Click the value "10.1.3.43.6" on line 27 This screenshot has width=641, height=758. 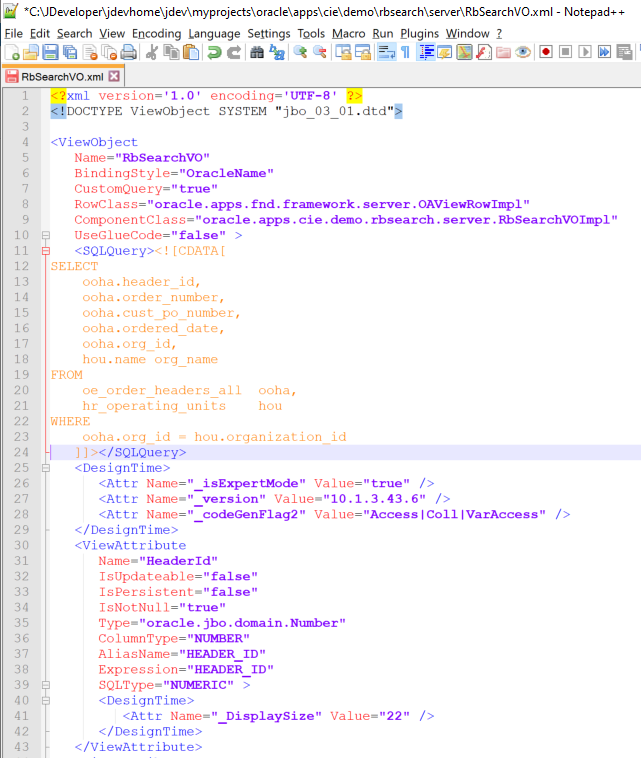tap(374, 499)
